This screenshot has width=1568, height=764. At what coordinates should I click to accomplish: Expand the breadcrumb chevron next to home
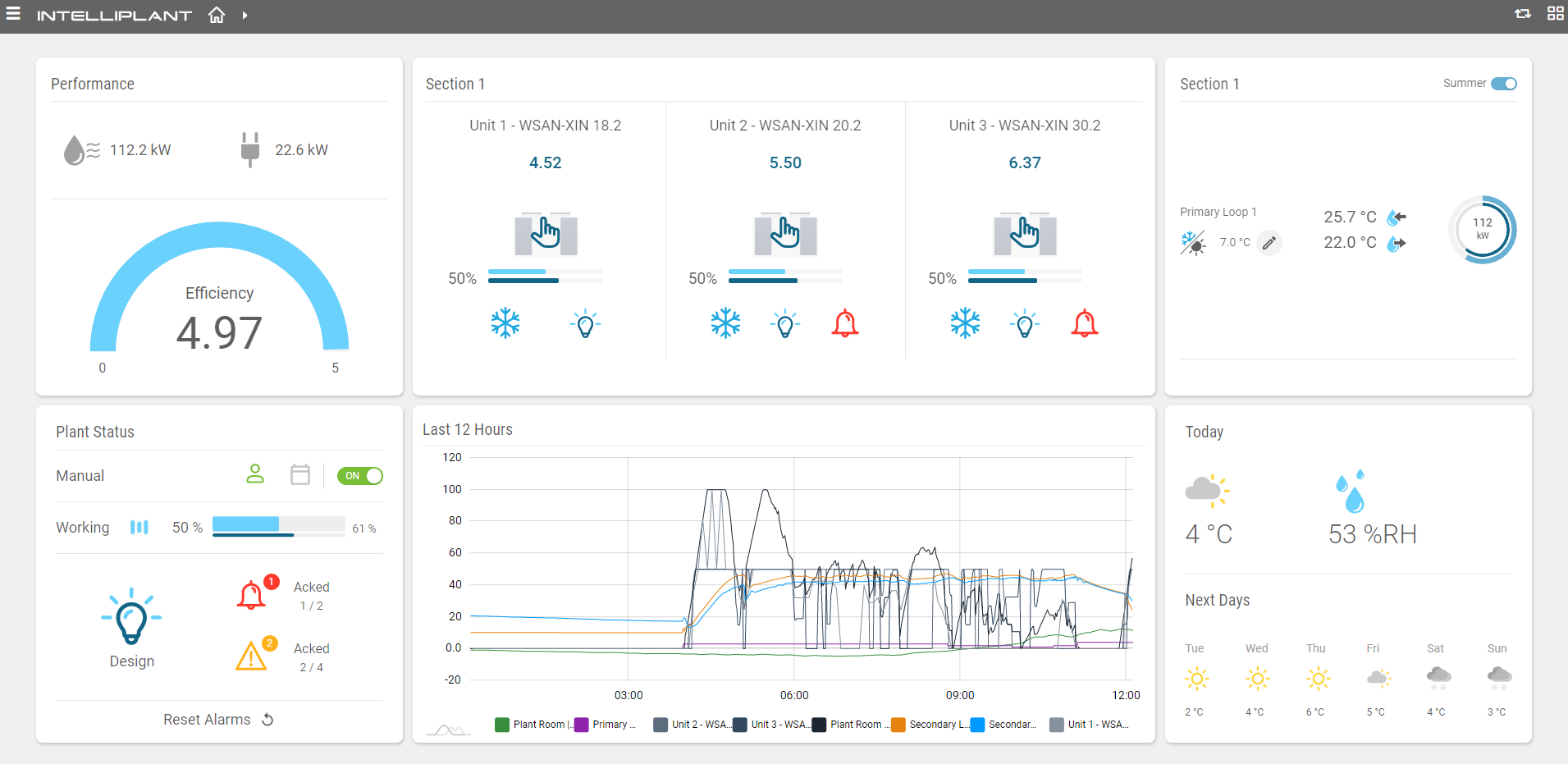pyautogui.click(x=244, y=14)
